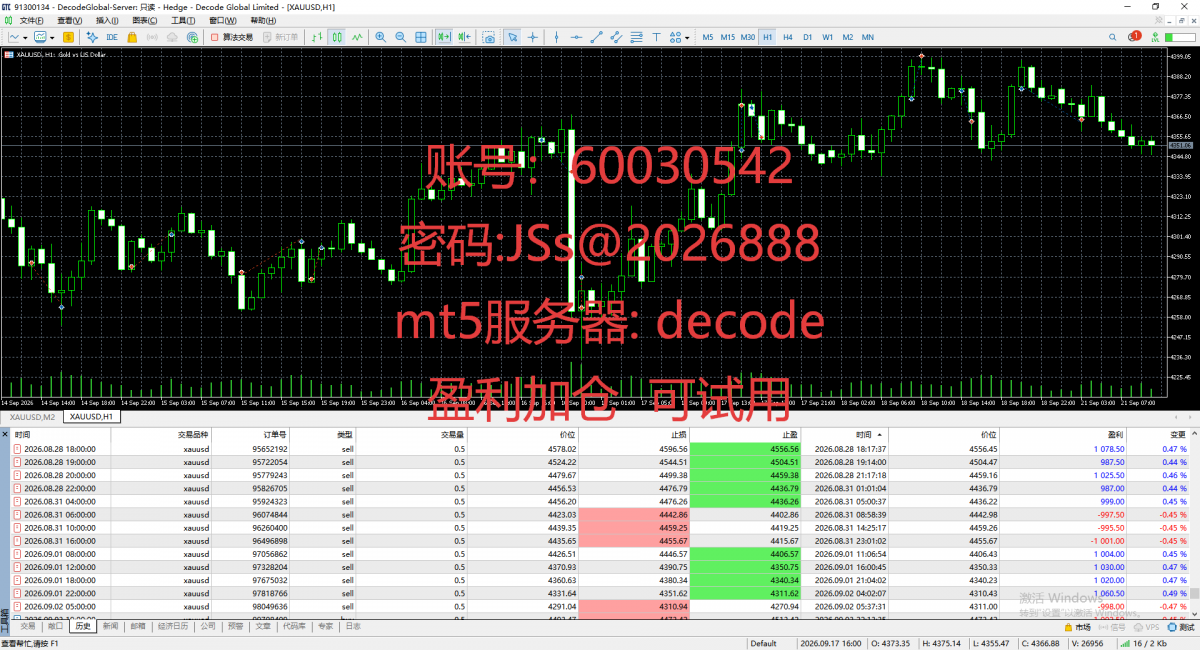Select the Fibonacci retracement tool
This screenshot has height=650, width=1200.
pyautogui.click(x=637, y=37)
